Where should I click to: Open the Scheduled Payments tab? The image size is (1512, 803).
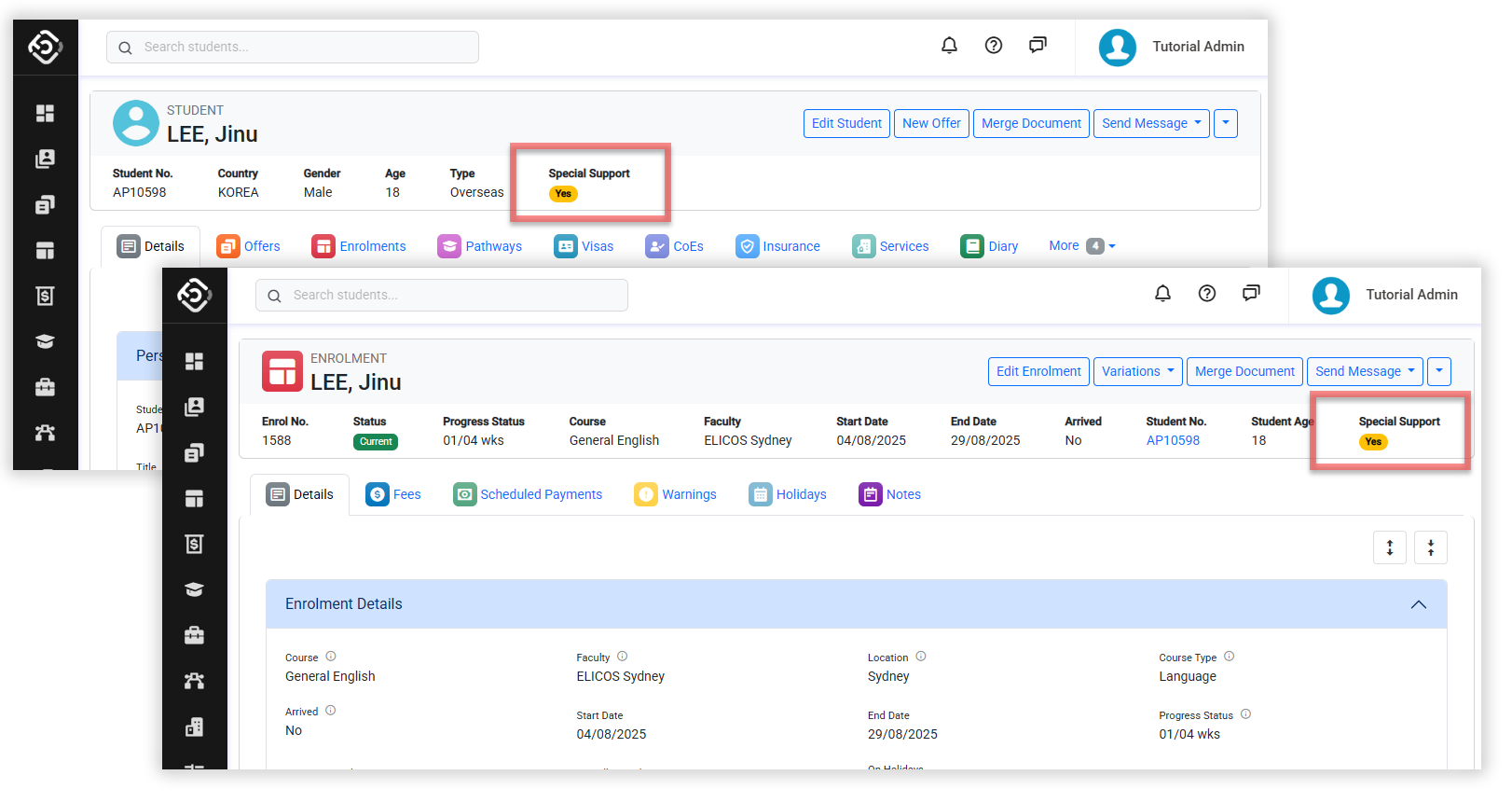pos(528,494)
